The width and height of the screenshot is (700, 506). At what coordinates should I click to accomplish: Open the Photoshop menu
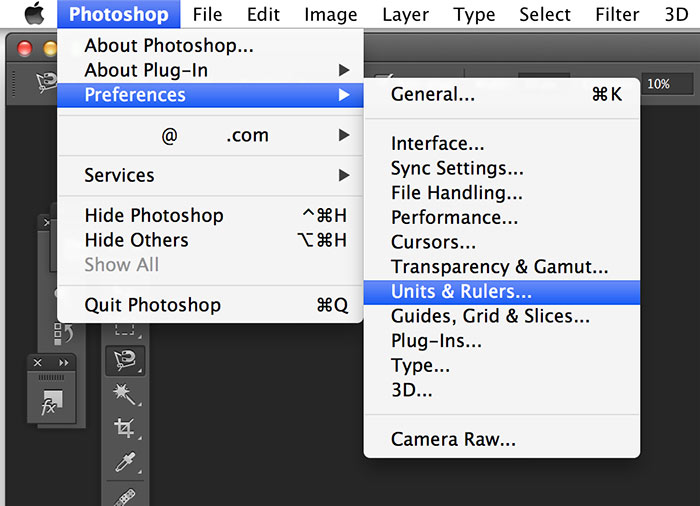click(x=119, y=14)
